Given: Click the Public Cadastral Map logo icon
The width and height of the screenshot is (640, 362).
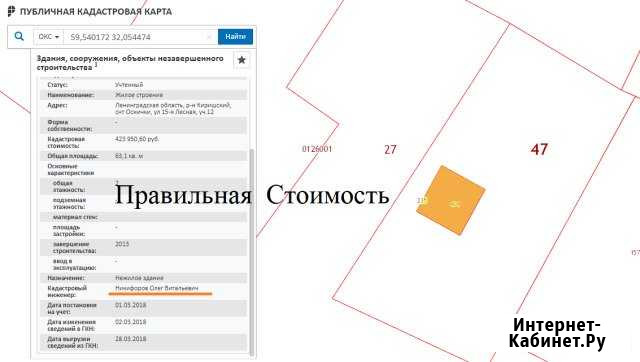Looking at the screenshot, I should click(11, 11).
